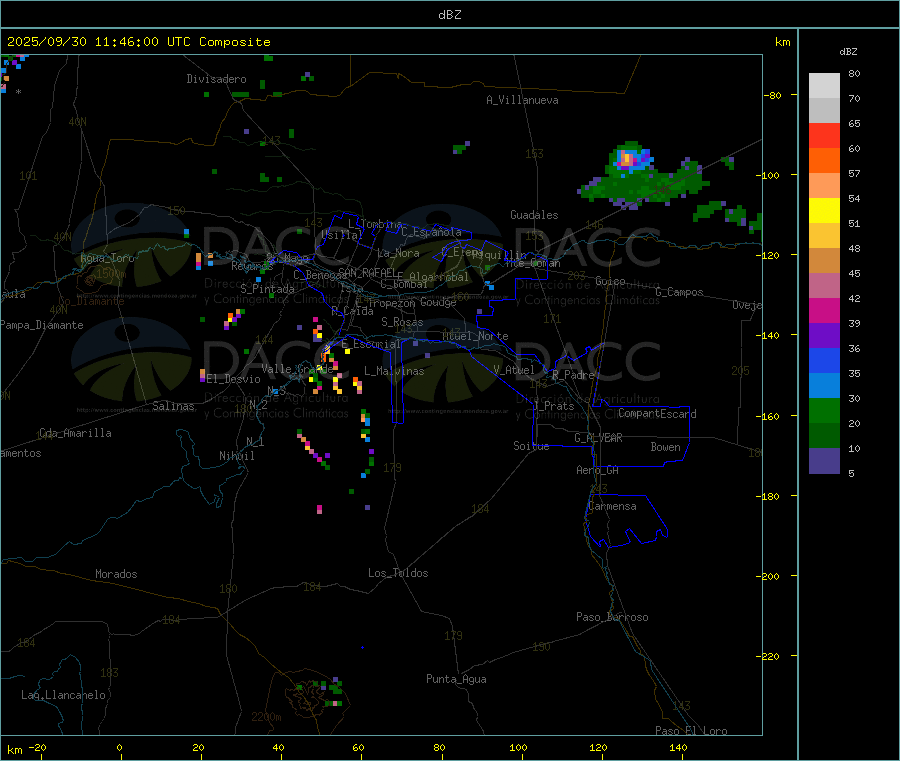Pick the purple 36-39 dBZ legend swatch

(x=824, y=336)
